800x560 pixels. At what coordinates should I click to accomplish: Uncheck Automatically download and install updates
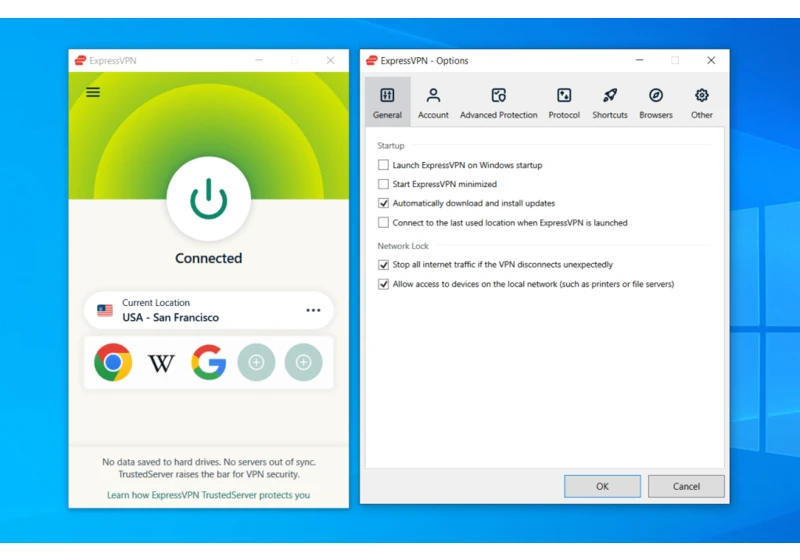coord(383,203)
